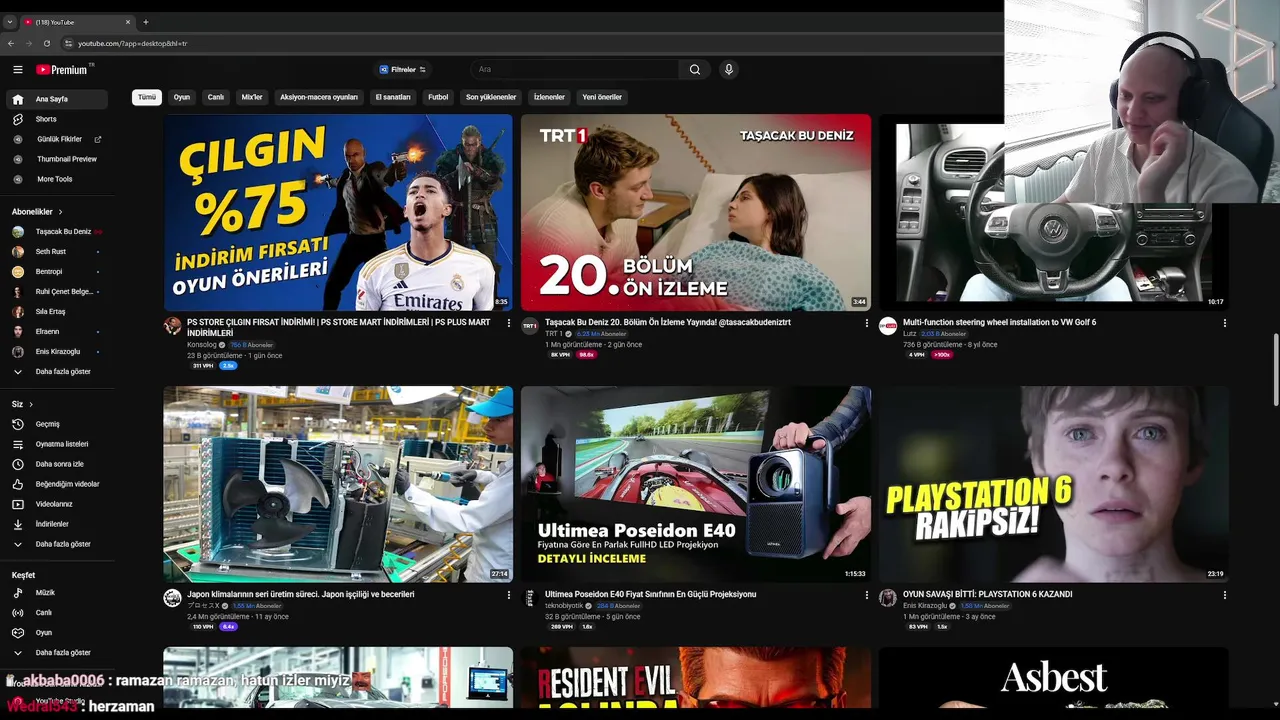Open Konsolog channel avatar beside PS Store video
Image resolution: width=1280 pixels, height=720 pixels.
click(173, 326)
